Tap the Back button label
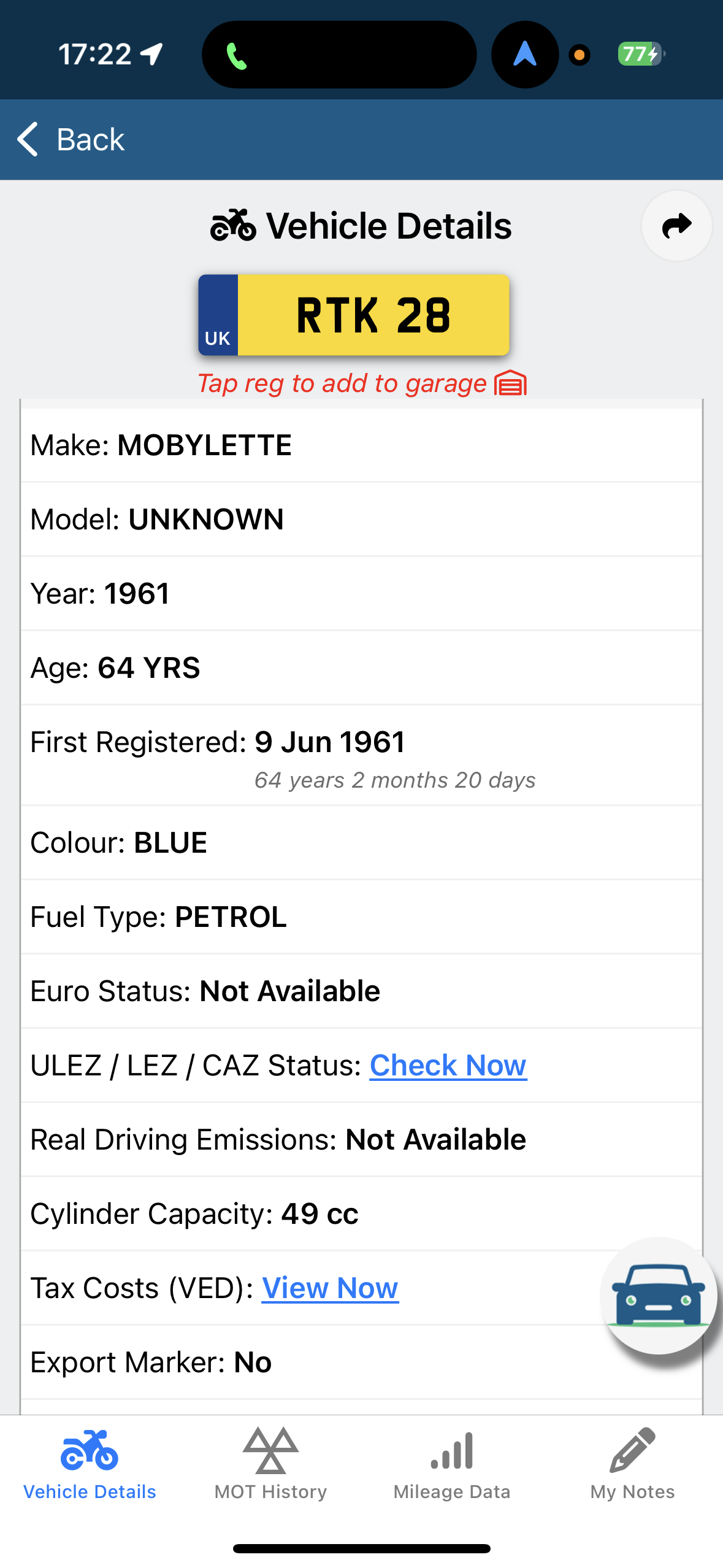 click(x=90, y=139)
